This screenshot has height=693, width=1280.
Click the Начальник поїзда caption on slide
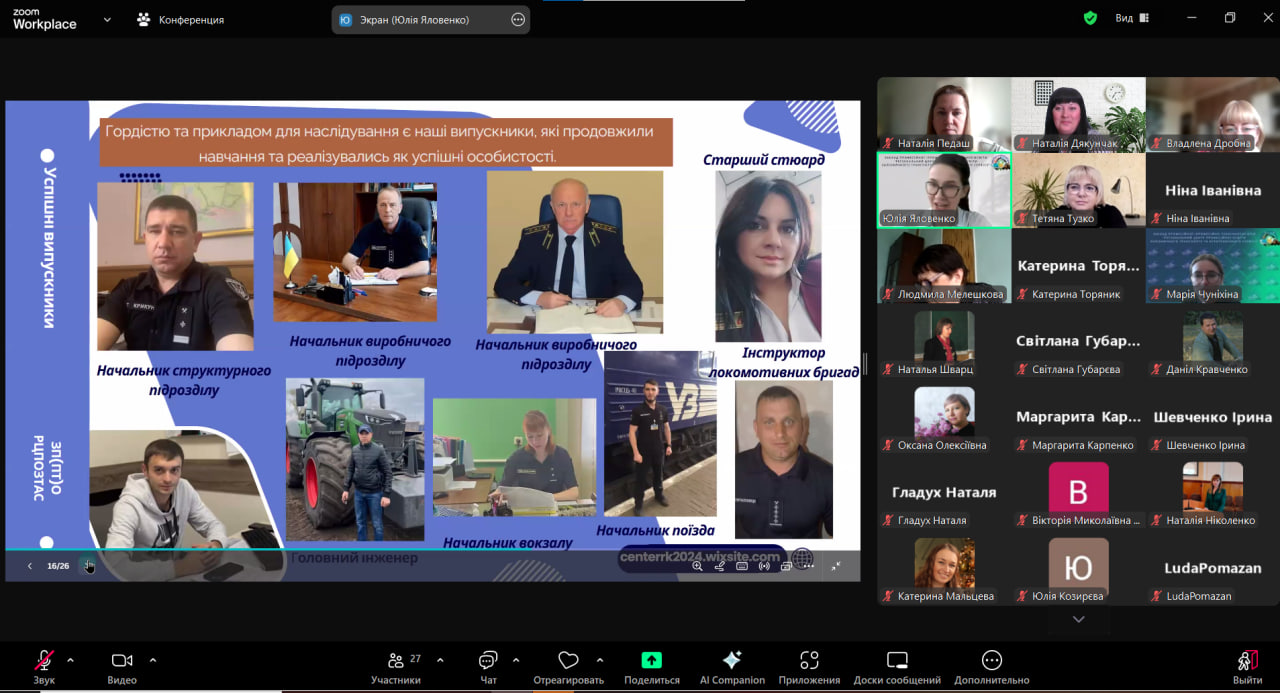coord(656,531)
